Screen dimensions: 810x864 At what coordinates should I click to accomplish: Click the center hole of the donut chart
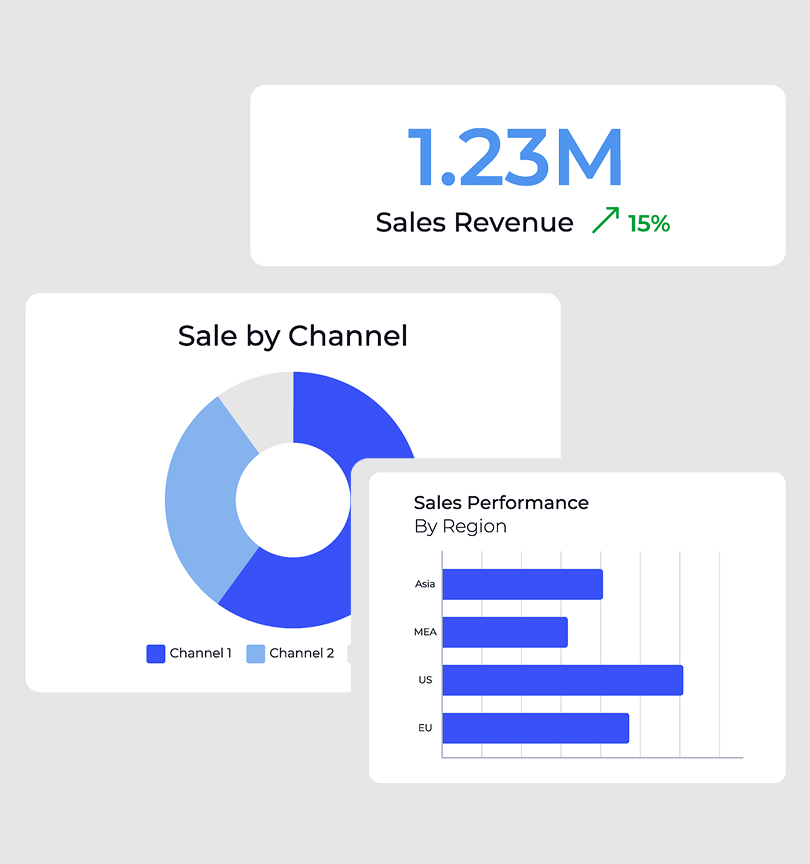tap(292, 500)
